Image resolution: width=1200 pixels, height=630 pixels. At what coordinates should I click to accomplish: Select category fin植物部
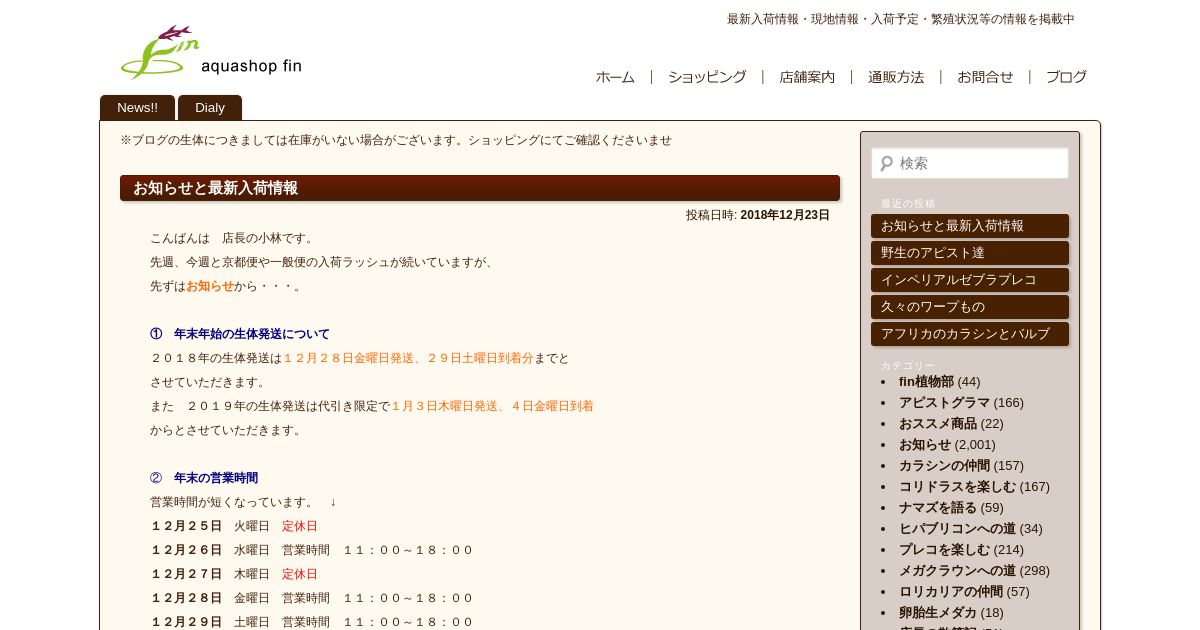(x=926, y=381)
